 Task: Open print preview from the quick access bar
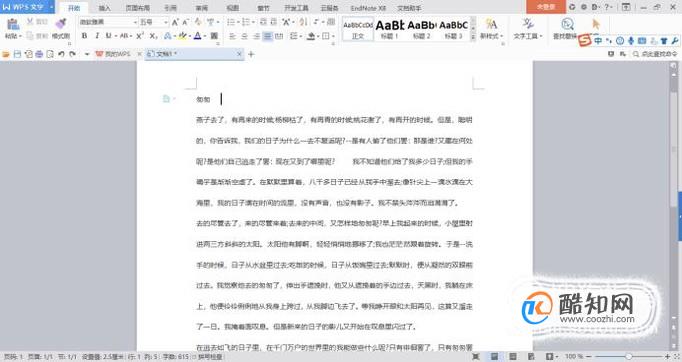pyautogui.click(x=50, y=54)
